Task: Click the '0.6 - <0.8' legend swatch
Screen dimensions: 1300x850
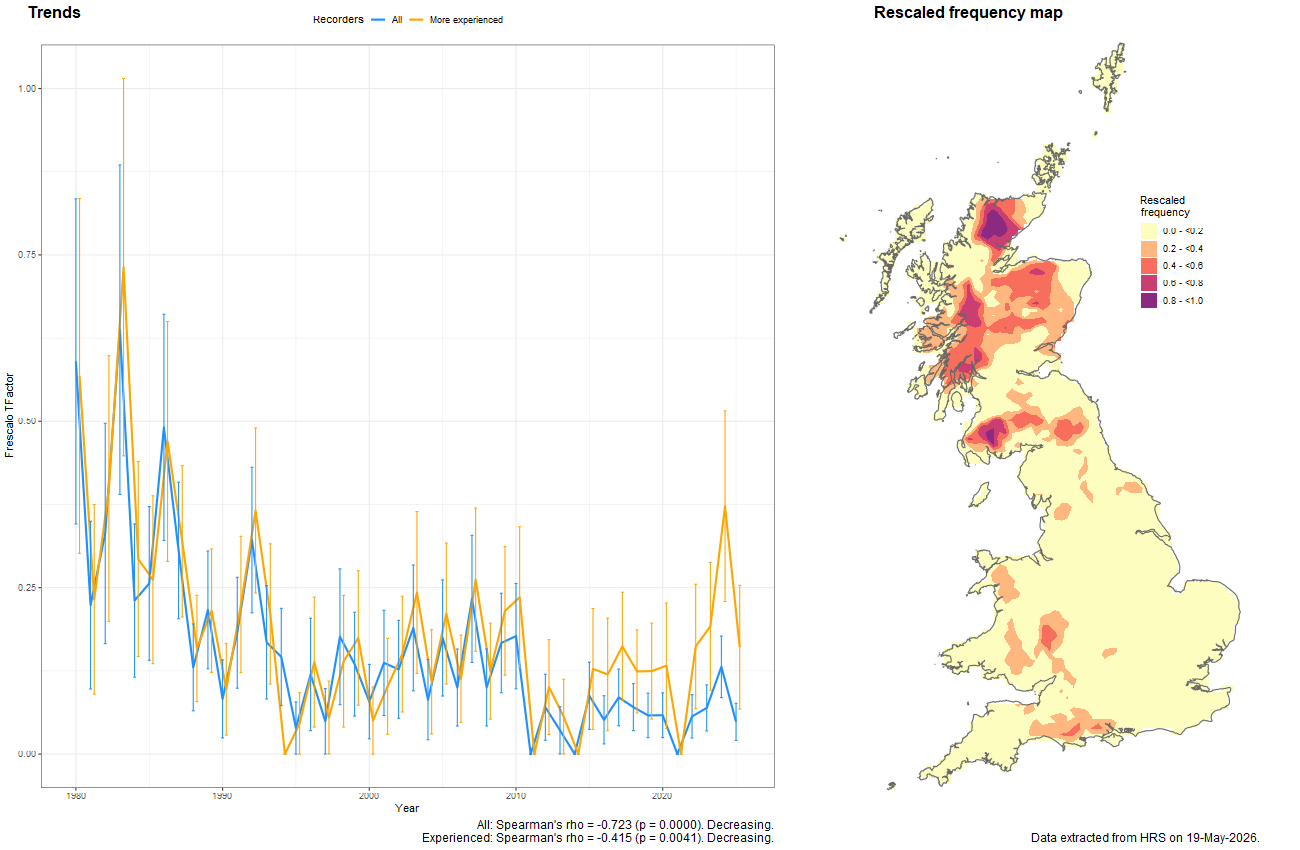Action: (x=1149, y=283)
